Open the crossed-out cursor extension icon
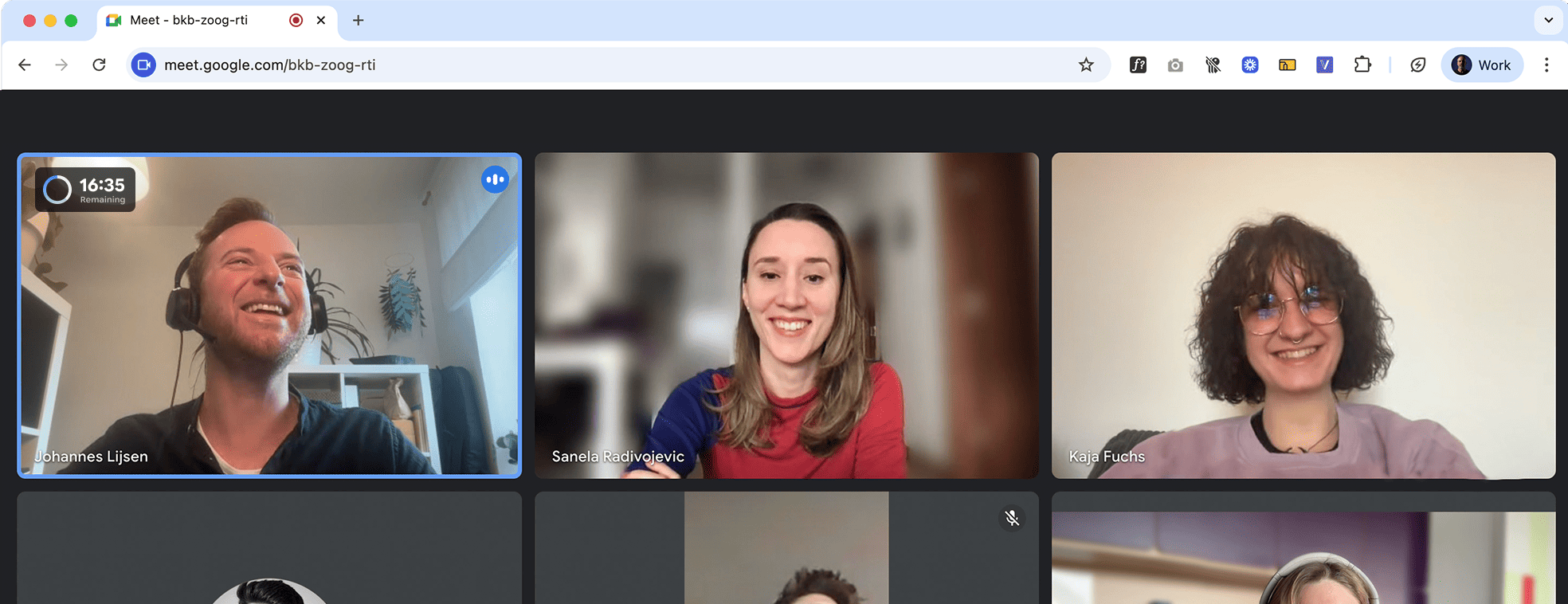The width and height of the screenshot is (1568, 604). click(x=1213, y=65)
